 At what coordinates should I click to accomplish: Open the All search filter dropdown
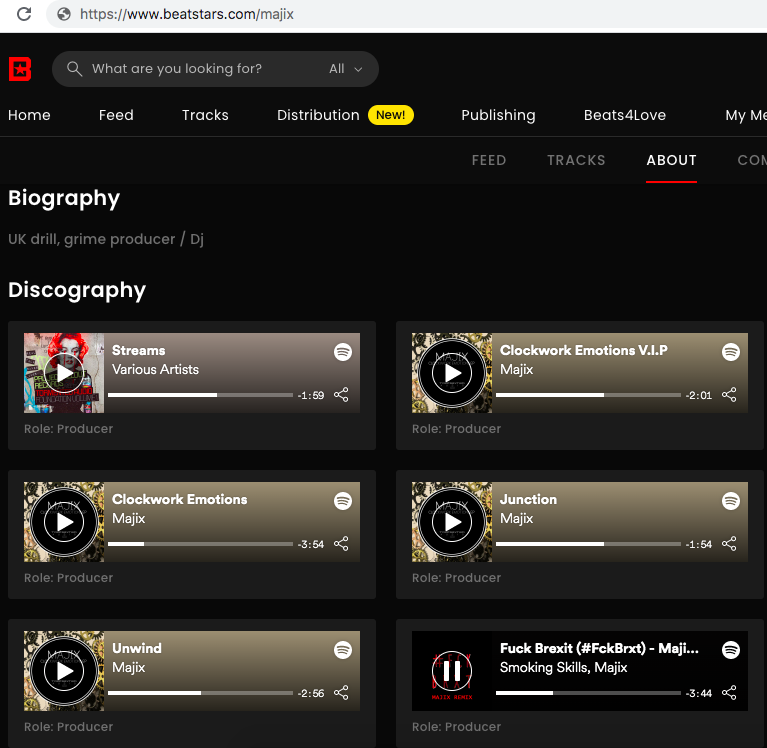[345, 68]
